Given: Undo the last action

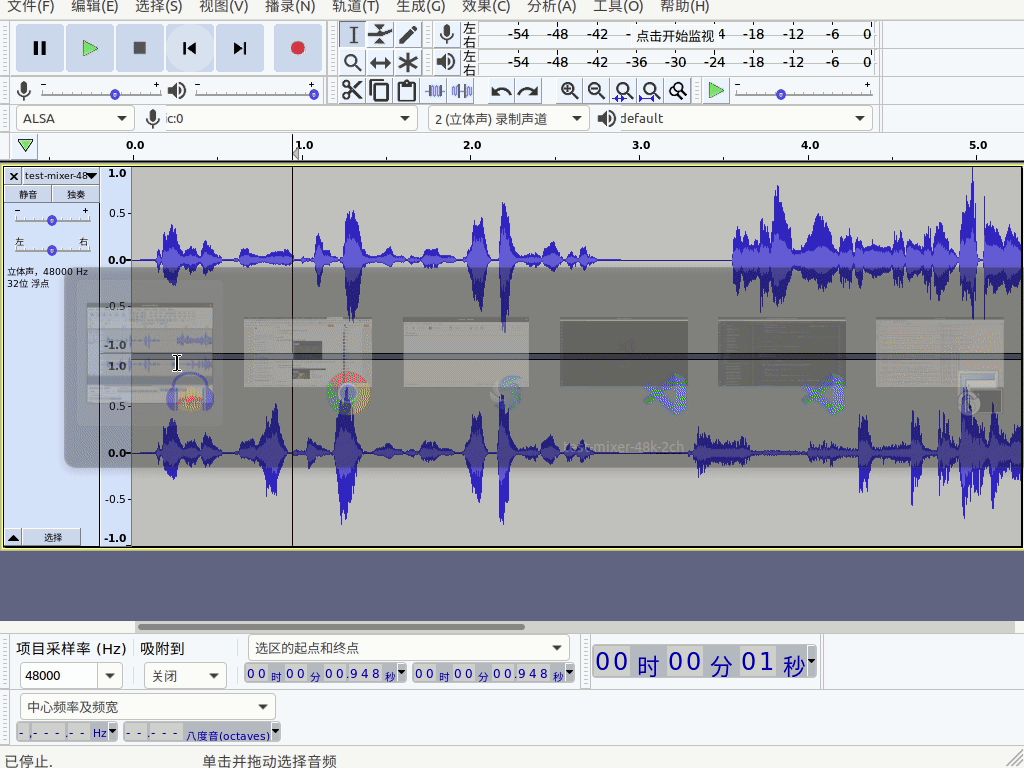Looking at the screenshot, I should click(x=501, y=90).
